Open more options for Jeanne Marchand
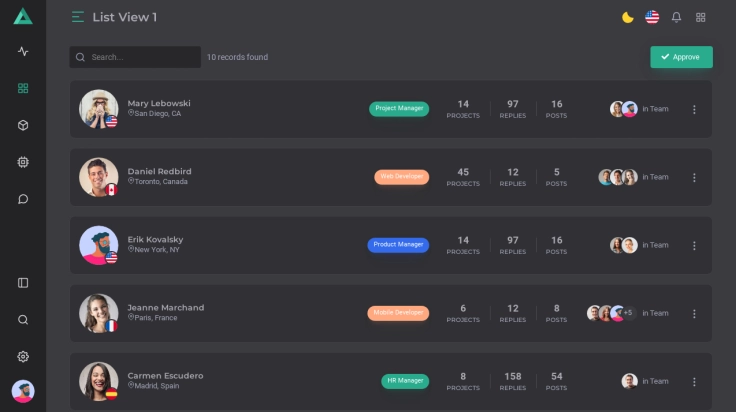This screenshot has width=736, height=412. (x=694, y=313)
